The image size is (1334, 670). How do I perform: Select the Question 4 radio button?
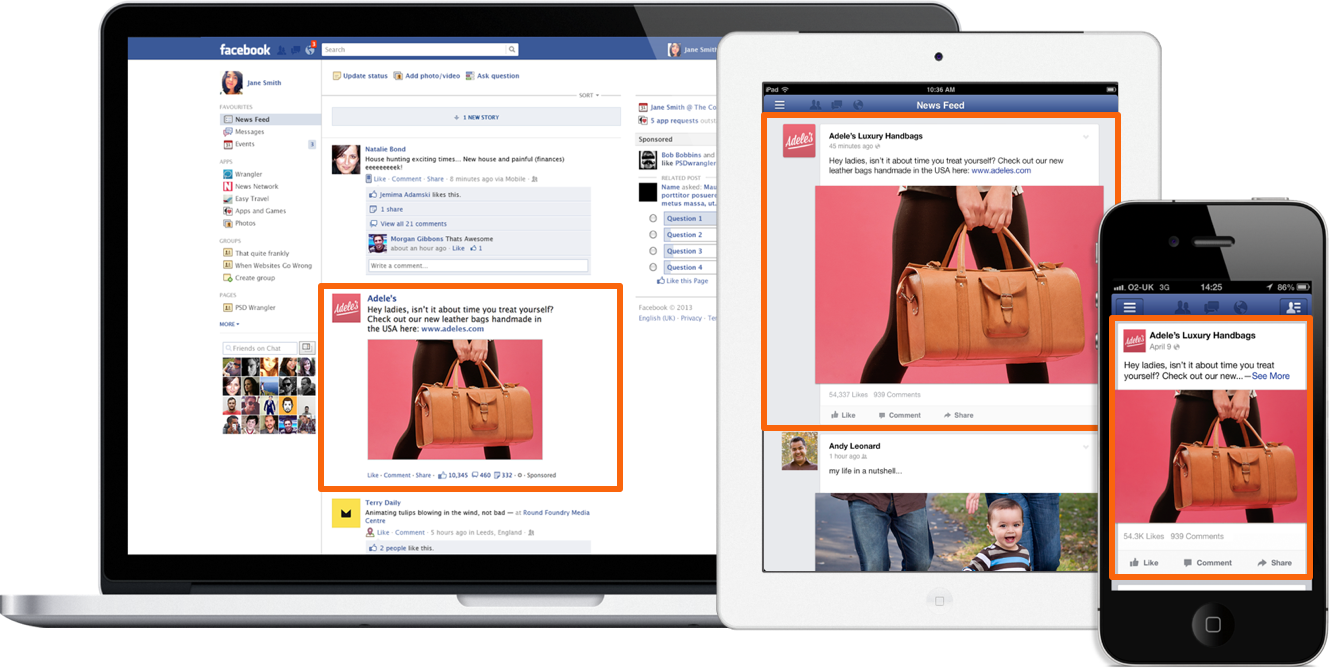tap(653, 267)
